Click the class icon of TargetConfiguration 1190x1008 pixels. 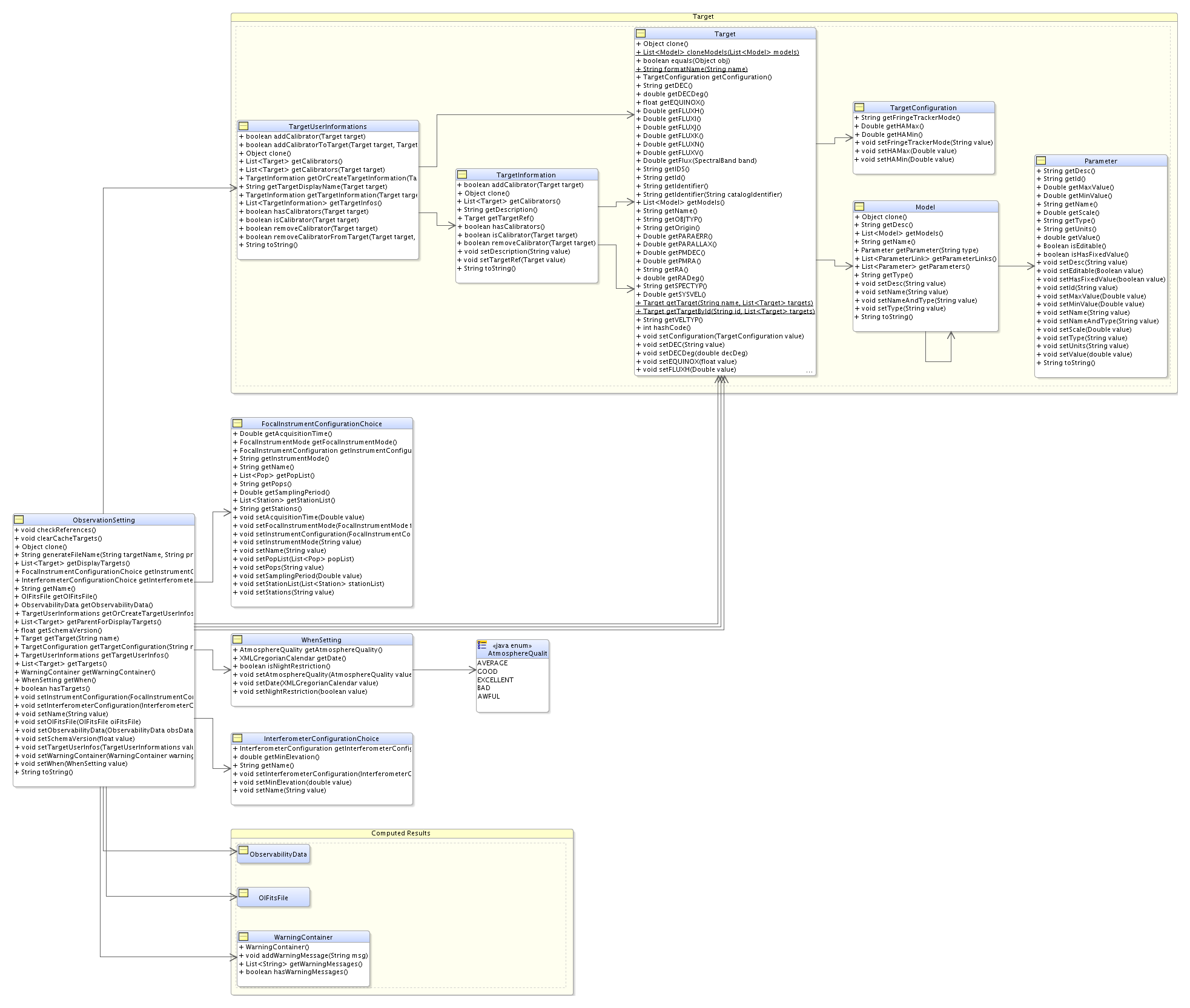click(859, 107)
